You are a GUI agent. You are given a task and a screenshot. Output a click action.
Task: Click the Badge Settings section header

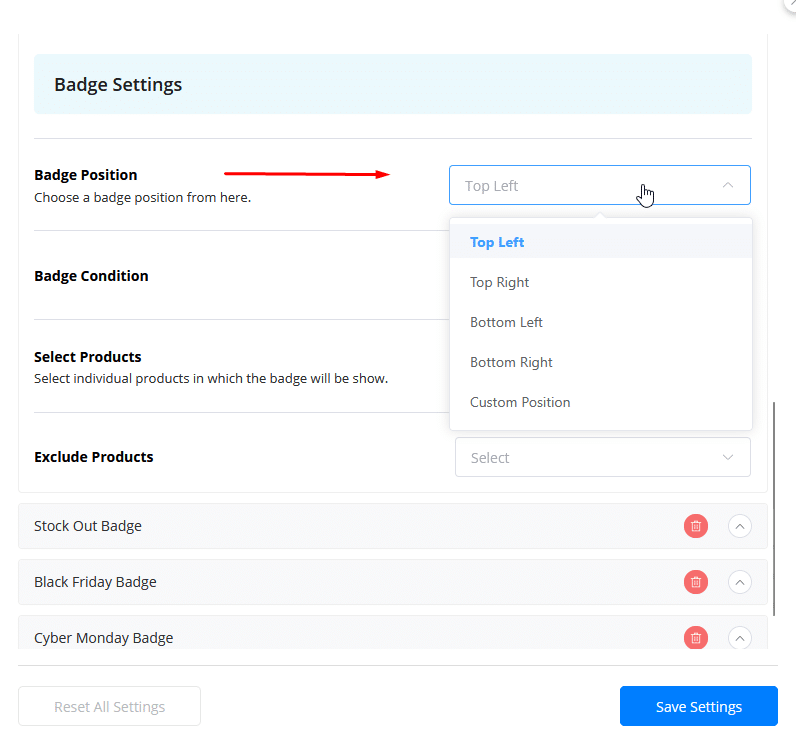pyautogui.click(x=118, y=84)
